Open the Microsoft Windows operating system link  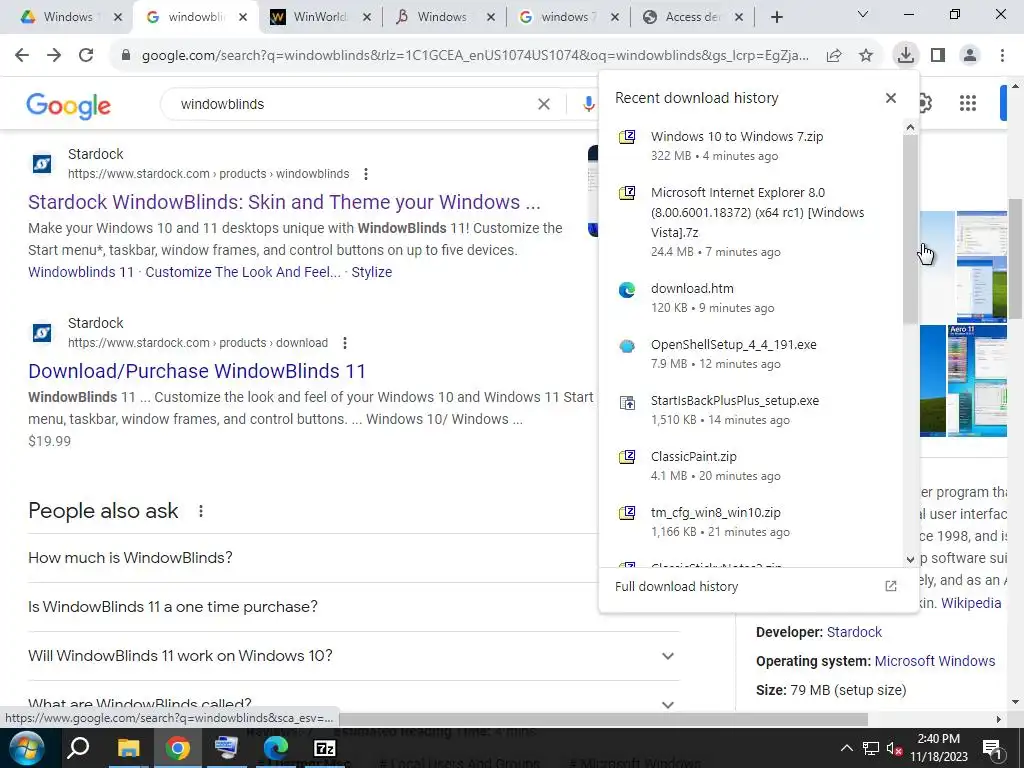[935, 661]
